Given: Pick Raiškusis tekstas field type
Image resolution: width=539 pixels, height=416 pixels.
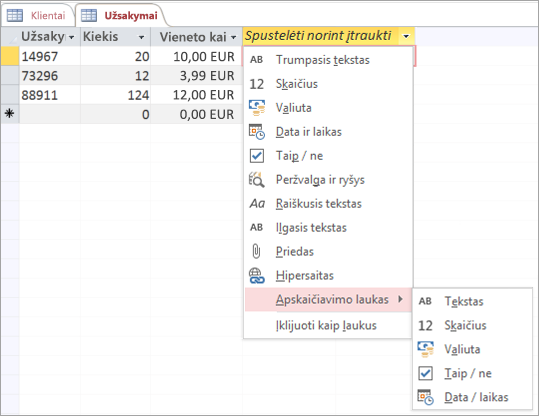Looking at the screenshot, I should click(328, 204).
